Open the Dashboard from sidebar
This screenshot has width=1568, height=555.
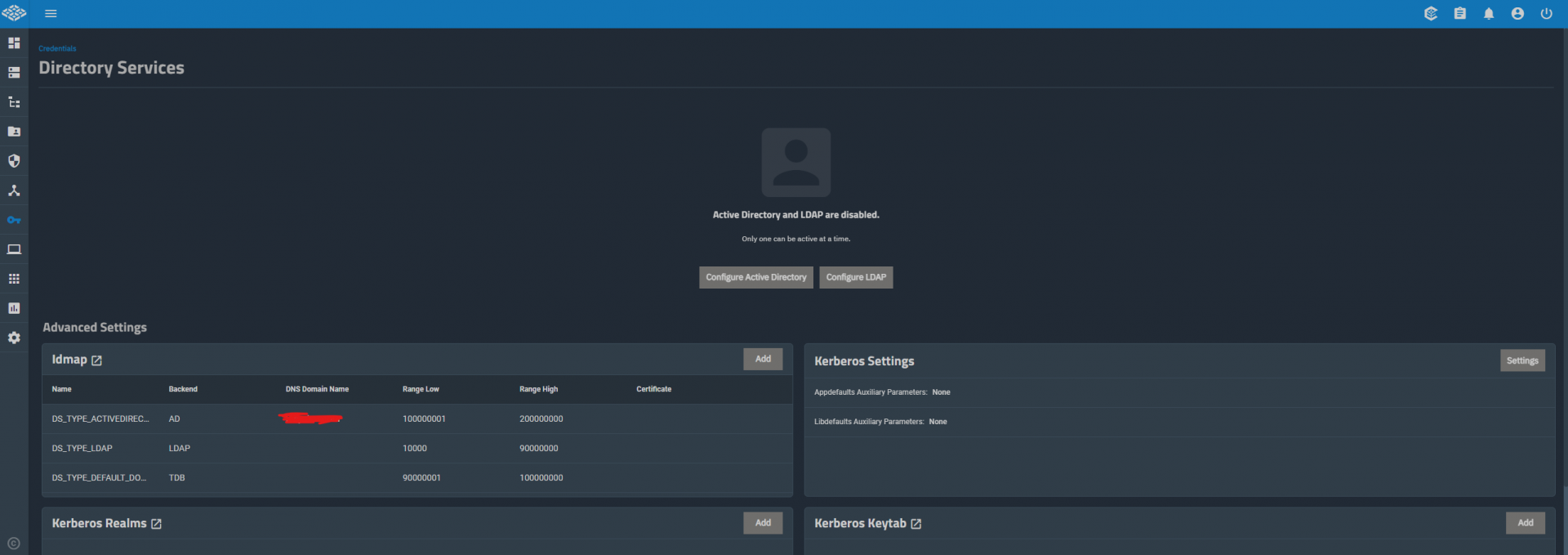point(14,43)
